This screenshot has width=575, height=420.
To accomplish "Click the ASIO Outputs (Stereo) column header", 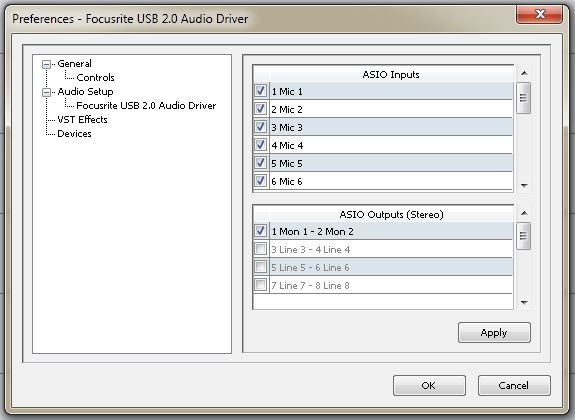I will tap(391, 214).
